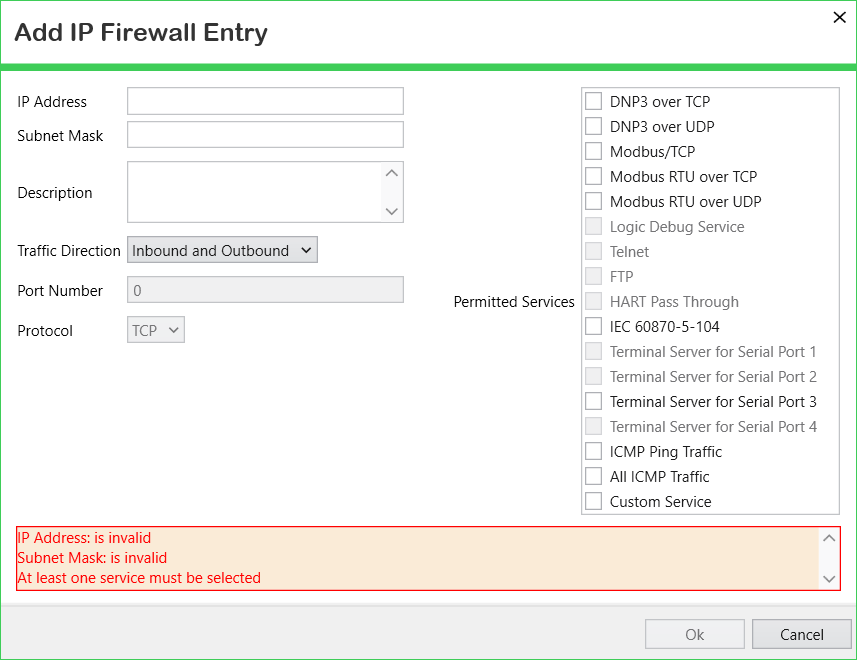Screen dimensions: 857x660
Task: Select the IEC 60870-5-104 service
Action: pyautogui.click(x=594, y=326)
